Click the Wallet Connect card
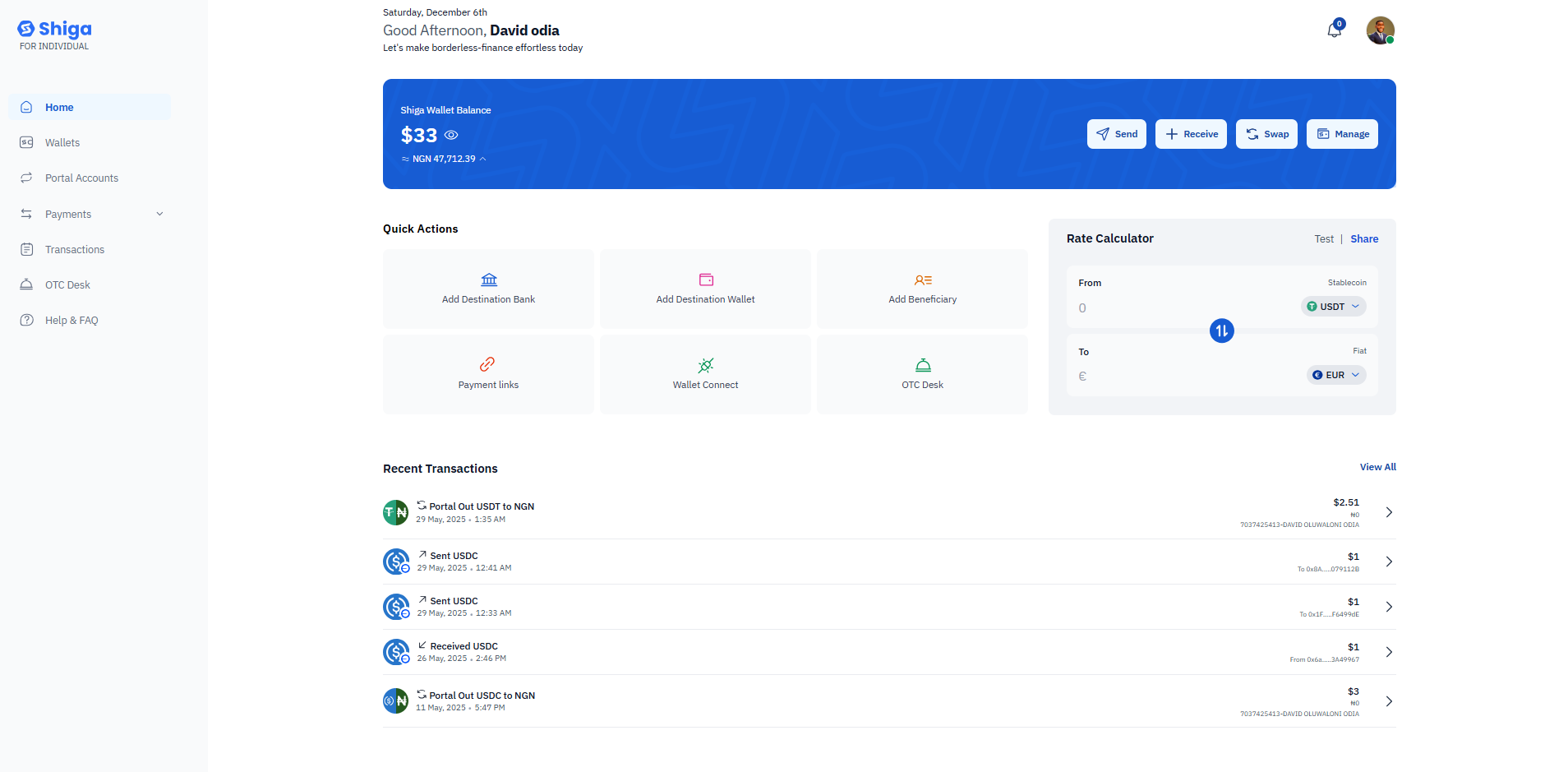The width and height of the screenshot is (1568, 772). [705, 374]
